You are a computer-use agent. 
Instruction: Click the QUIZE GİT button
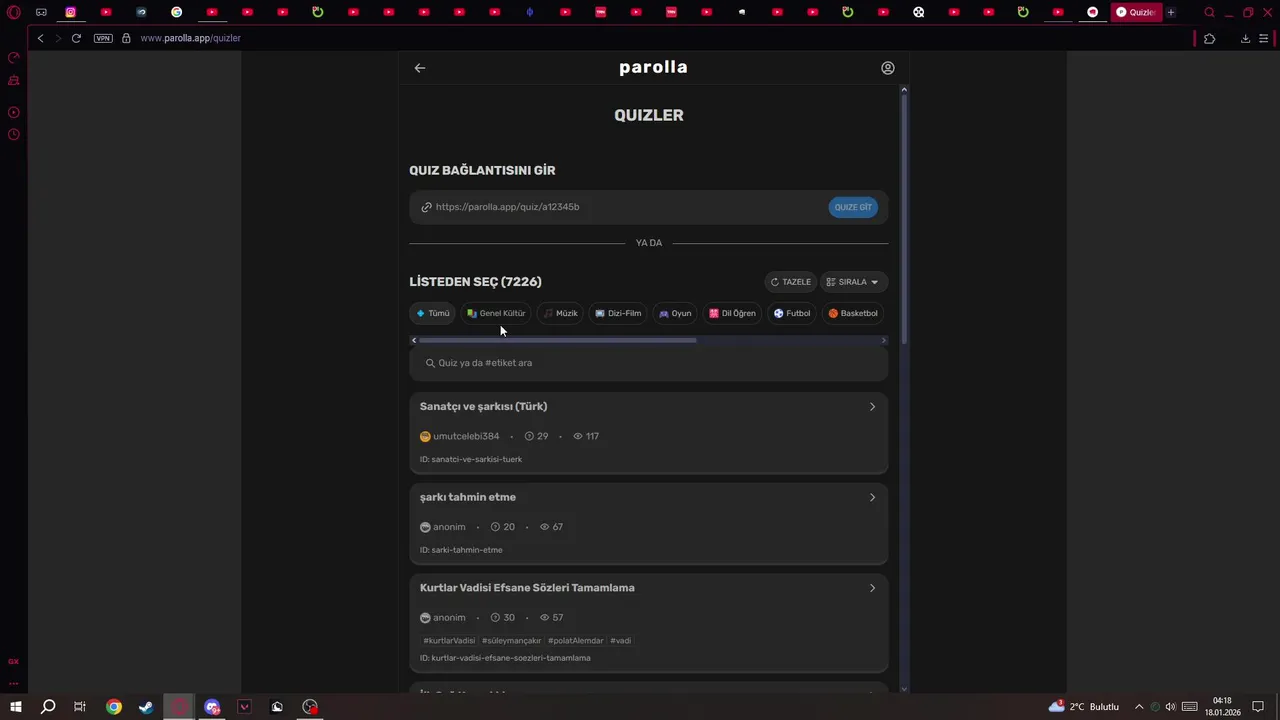(x=853, y=207)
